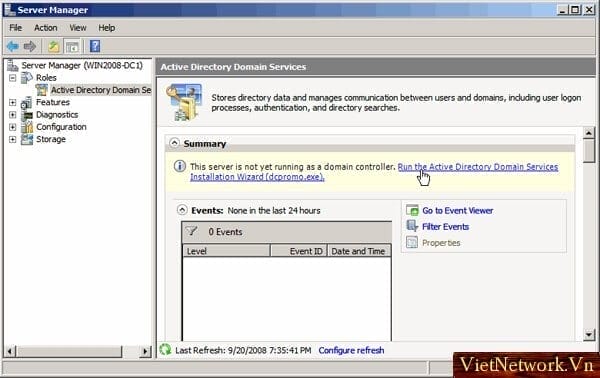Click the Storage node icon

[x=27, y=139]
